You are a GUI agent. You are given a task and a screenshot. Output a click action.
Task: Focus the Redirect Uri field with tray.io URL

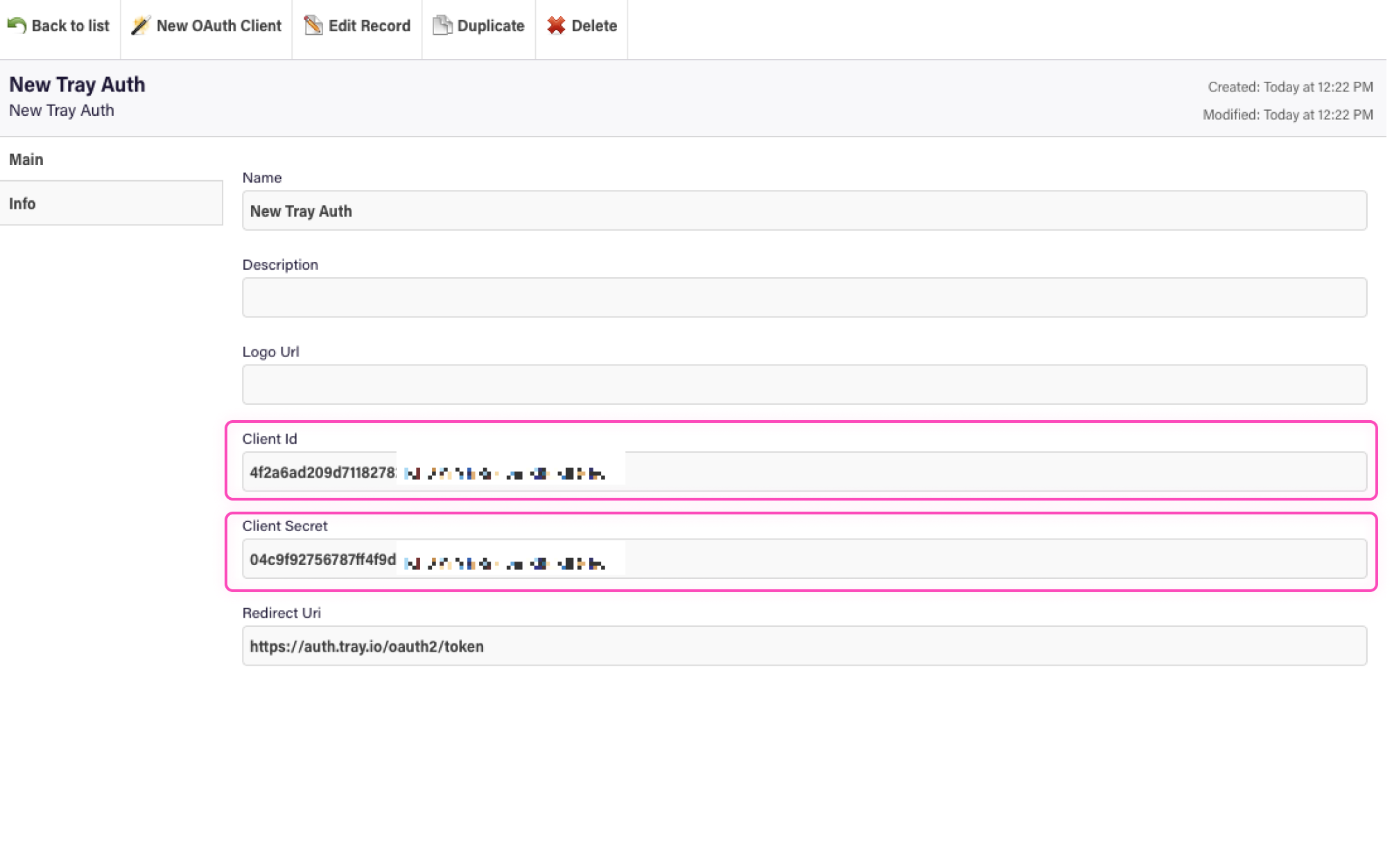point(804,646)
